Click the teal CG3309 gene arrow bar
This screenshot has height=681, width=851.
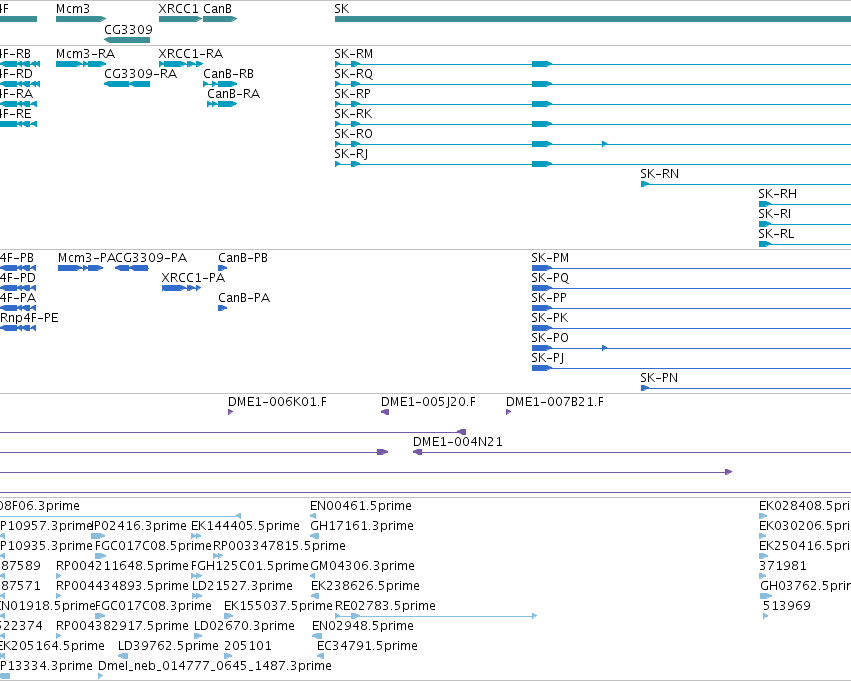127,40
